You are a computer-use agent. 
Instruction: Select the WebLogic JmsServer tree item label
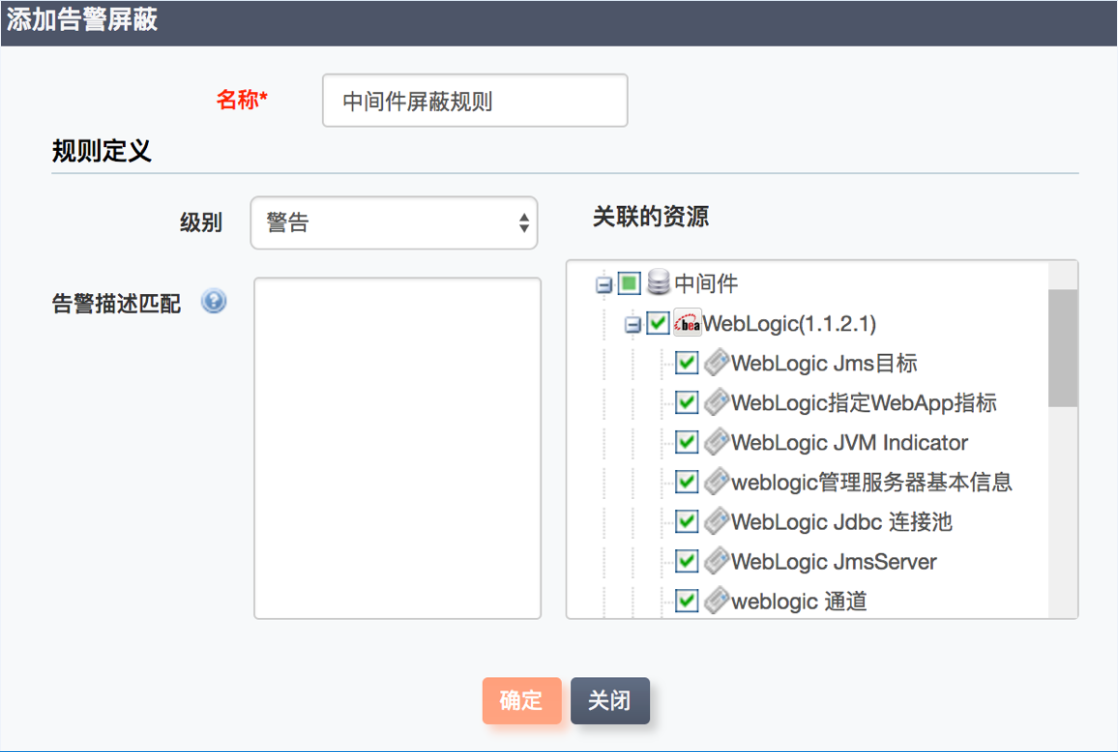[834, 562]
